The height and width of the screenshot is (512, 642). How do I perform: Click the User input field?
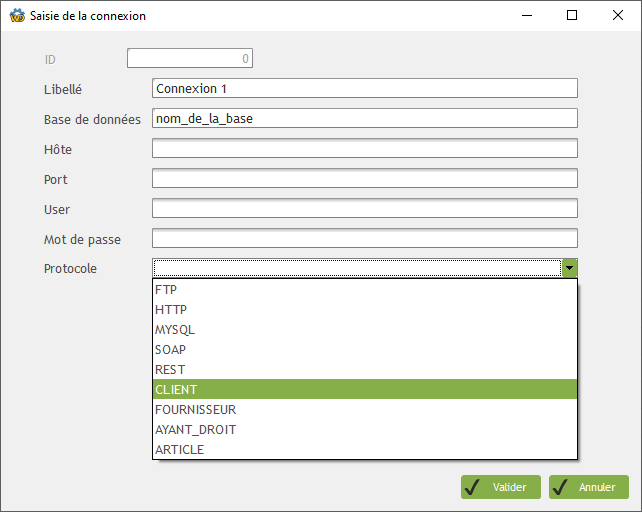365,208
